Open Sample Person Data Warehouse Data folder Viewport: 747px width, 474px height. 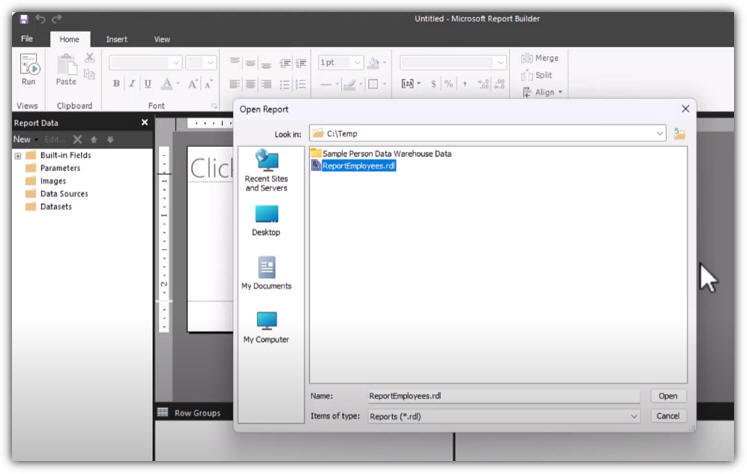click(x=381, y=153)
